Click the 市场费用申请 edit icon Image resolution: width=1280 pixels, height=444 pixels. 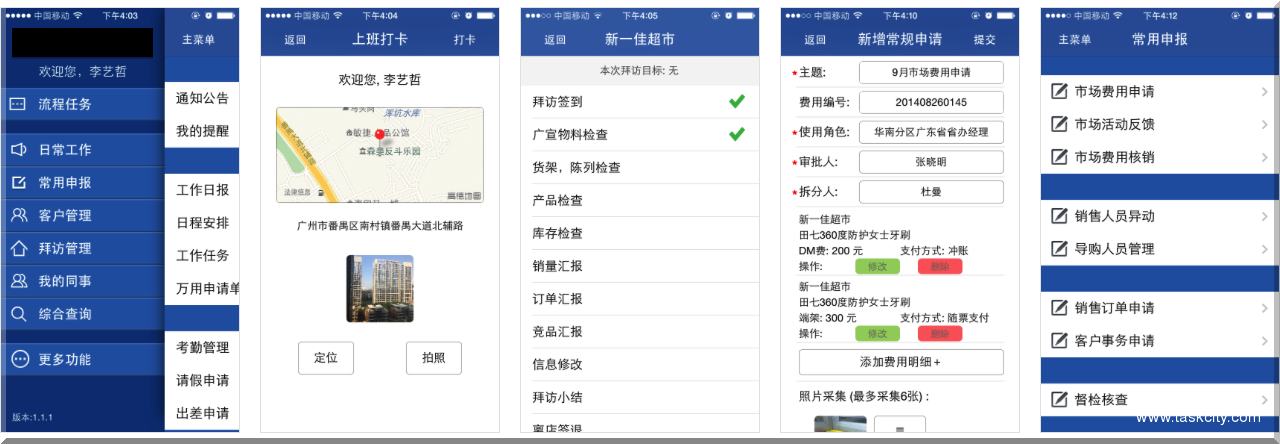1059,92
